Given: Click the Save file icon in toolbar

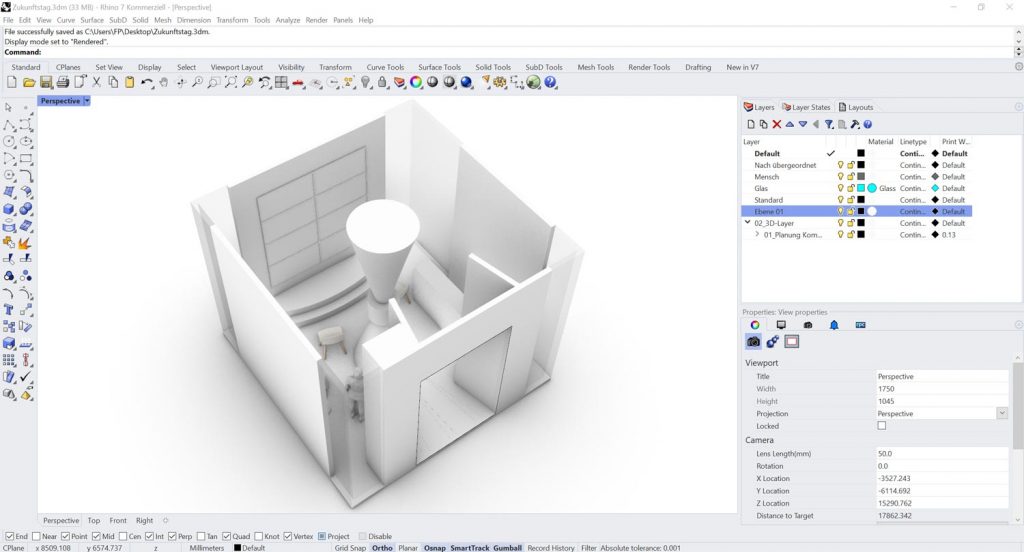Looking at the screenshot, I should (45, 82).
